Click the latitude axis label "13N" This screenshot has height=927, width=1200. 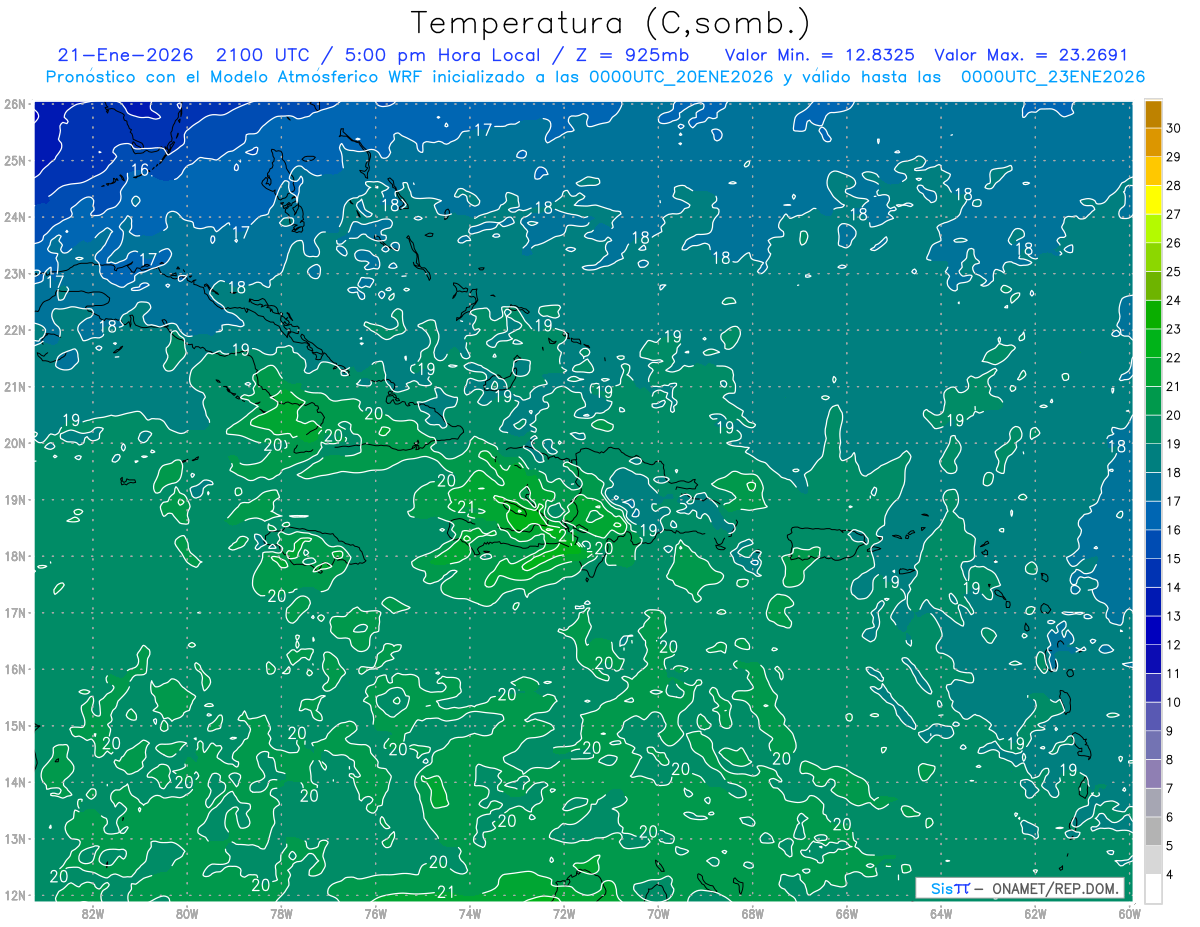(15, 838)
